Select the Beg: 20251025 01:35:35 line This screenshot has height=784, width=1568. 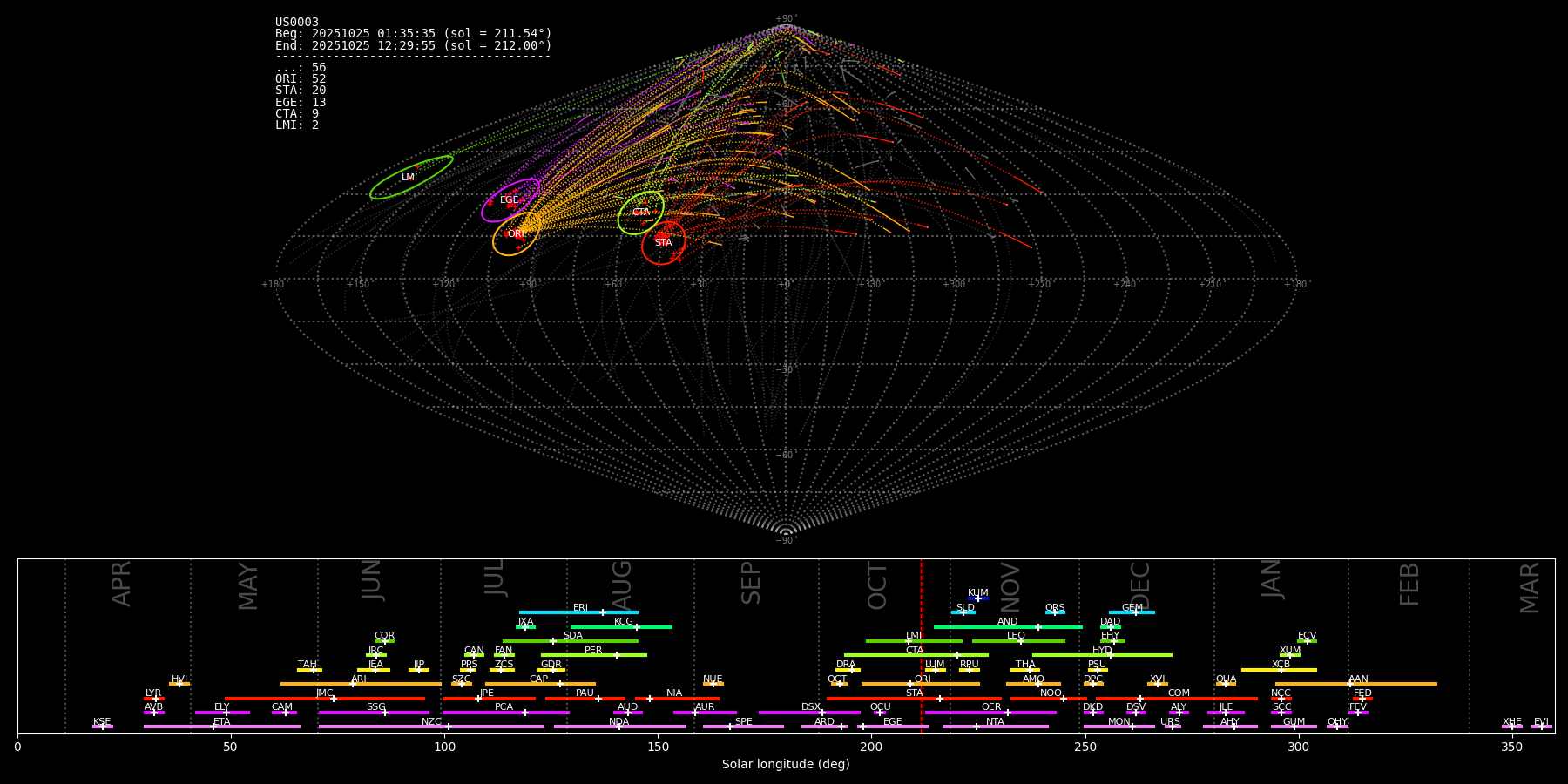(414, 34)
